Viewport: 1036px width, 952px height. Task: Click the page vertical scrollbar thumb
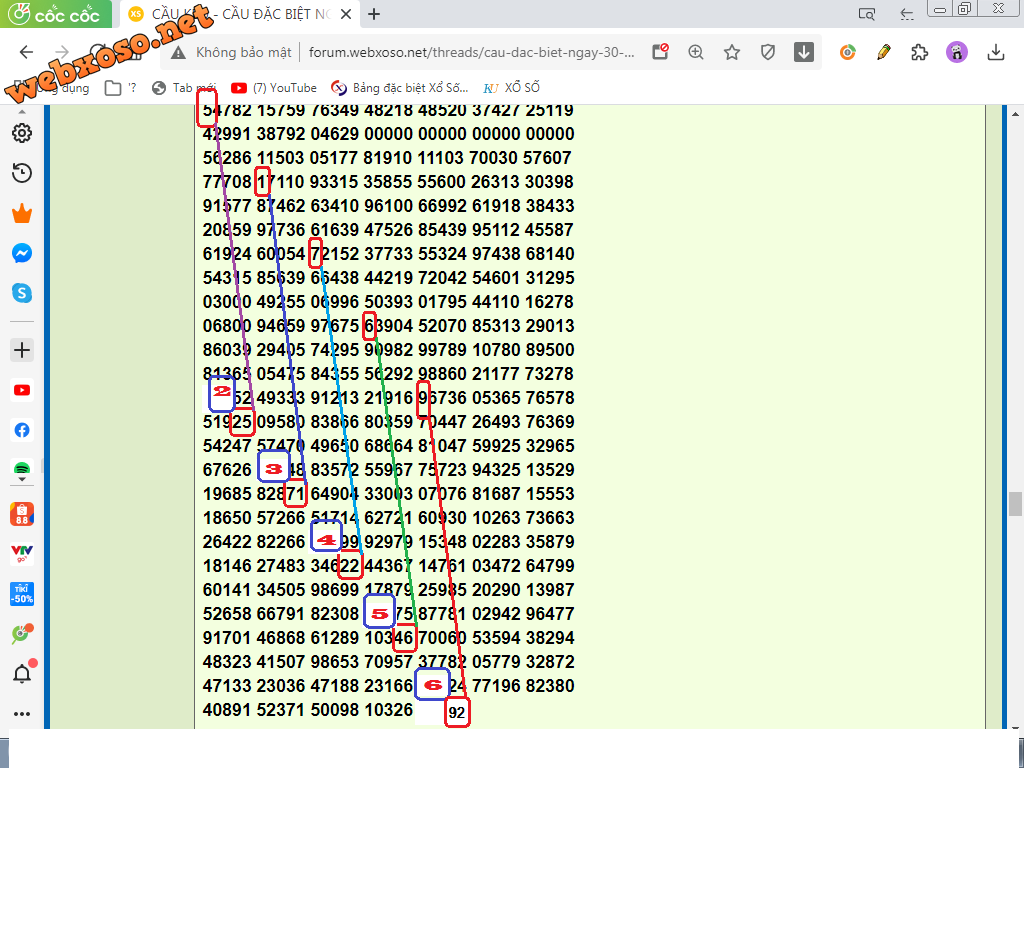[1015, 503]
